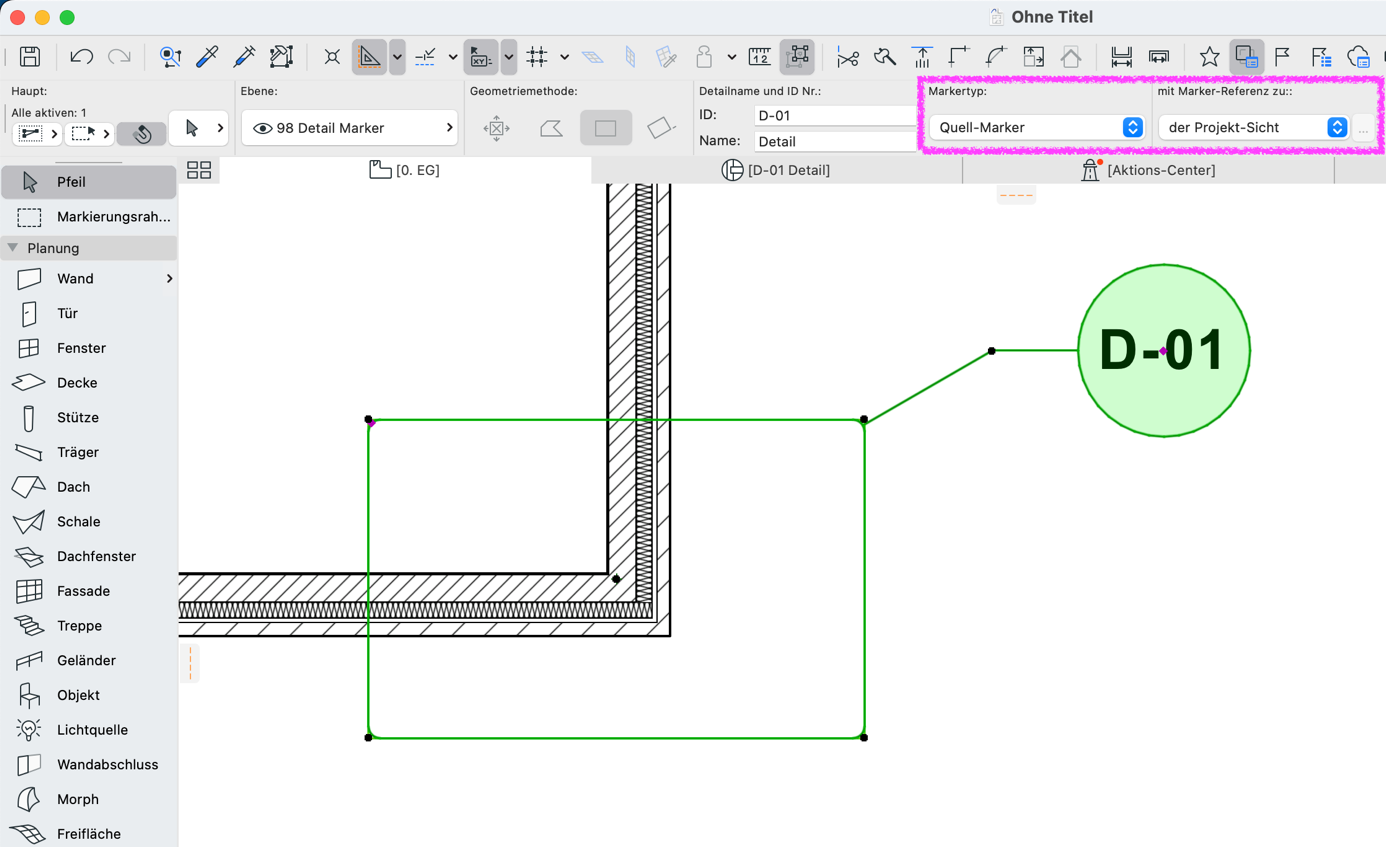Select the Tür tool
This screenshot has width=1386, height=847.
click(x=89, y=313)
